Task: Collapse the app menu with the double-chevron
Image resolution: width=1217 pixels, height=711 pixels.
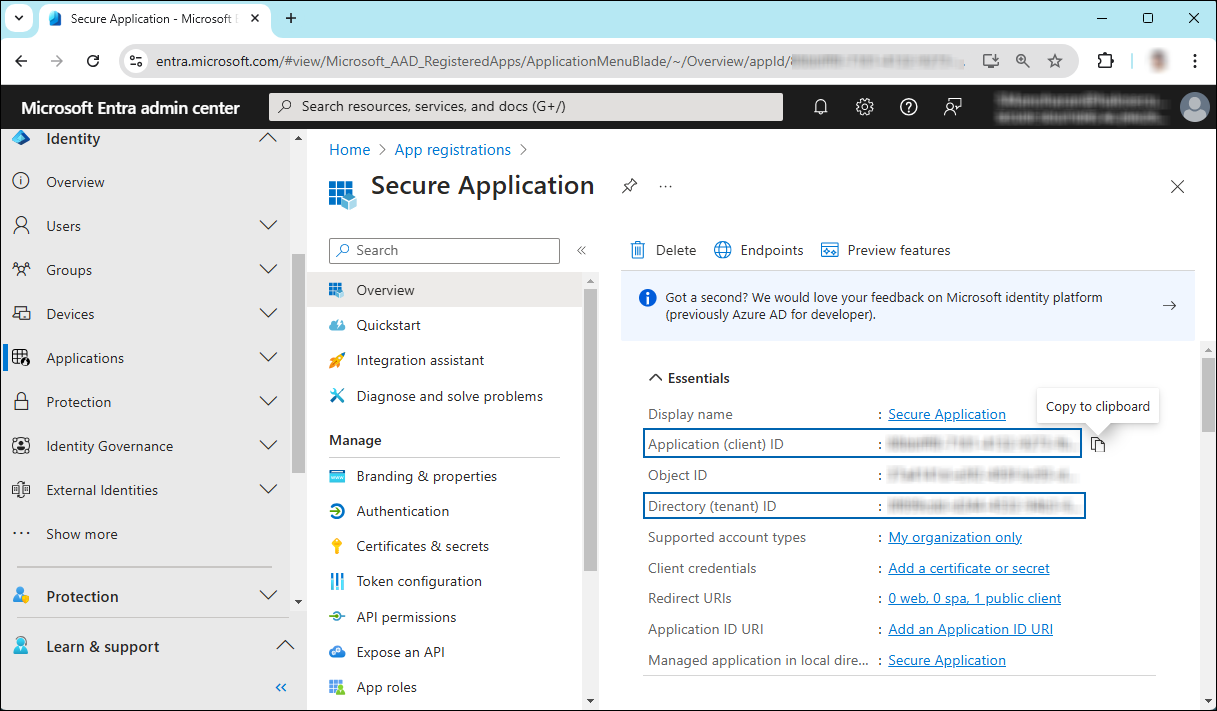Action: pos(581,251)
